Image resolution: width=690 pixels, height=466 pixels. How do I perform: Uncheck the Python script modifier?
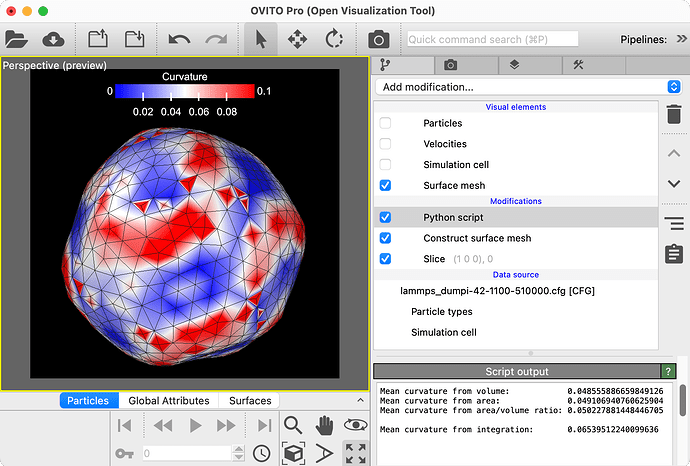point(385,217)
